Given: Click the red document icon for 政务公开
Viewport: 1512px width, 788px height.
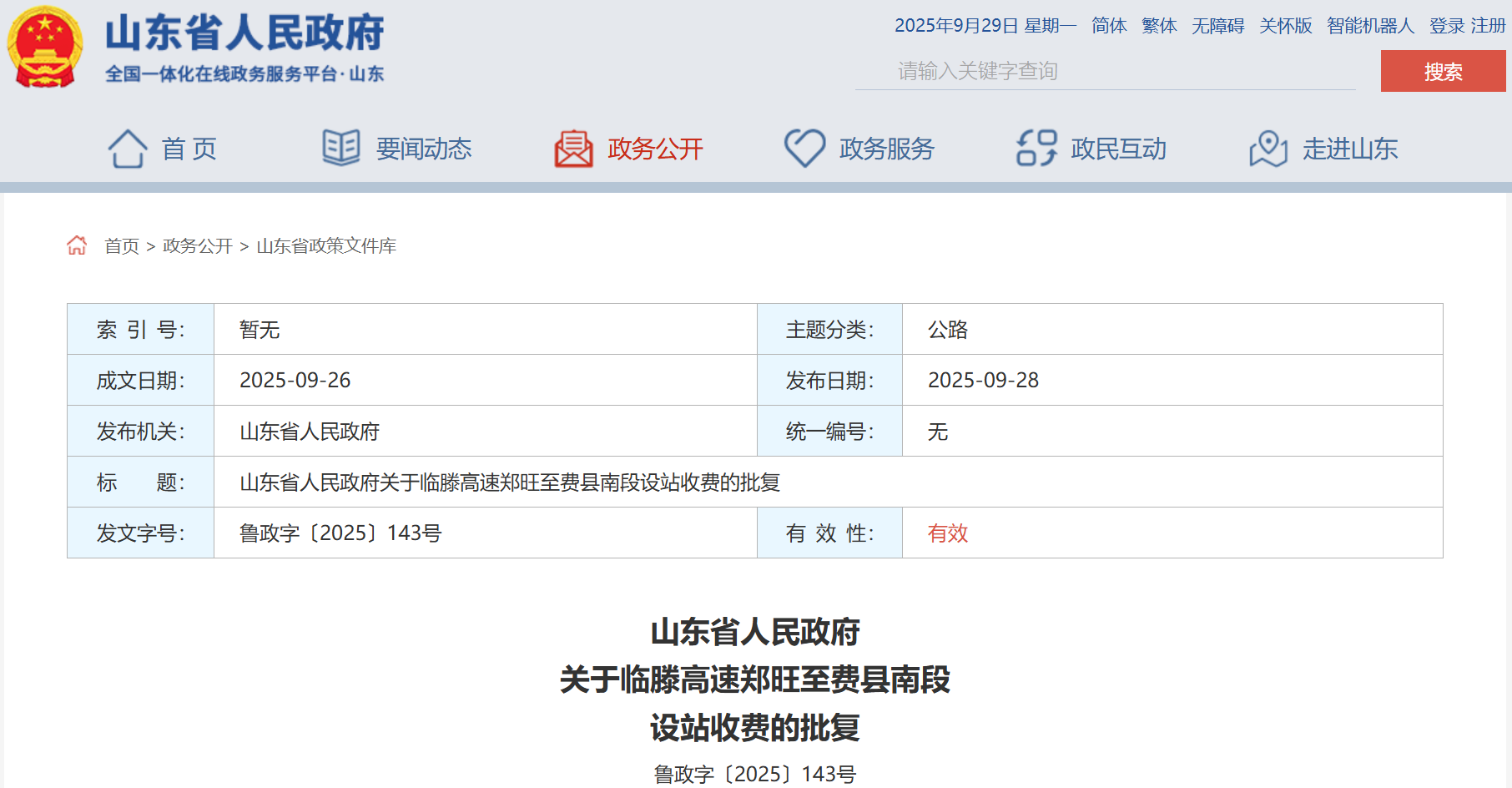Looking at the screenshot, I should (573, 149).
